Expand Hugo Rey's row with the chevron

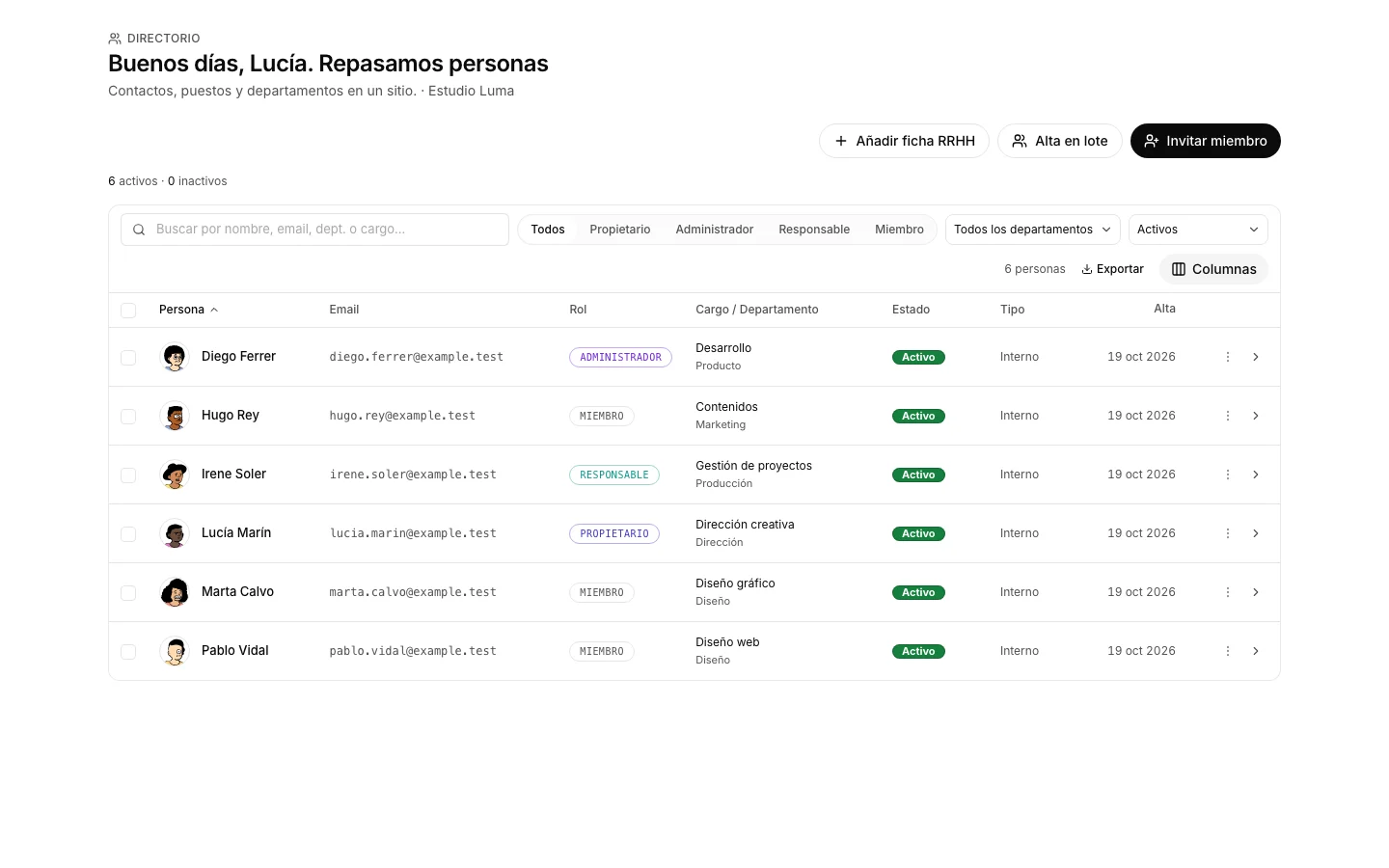[1256, 416]
